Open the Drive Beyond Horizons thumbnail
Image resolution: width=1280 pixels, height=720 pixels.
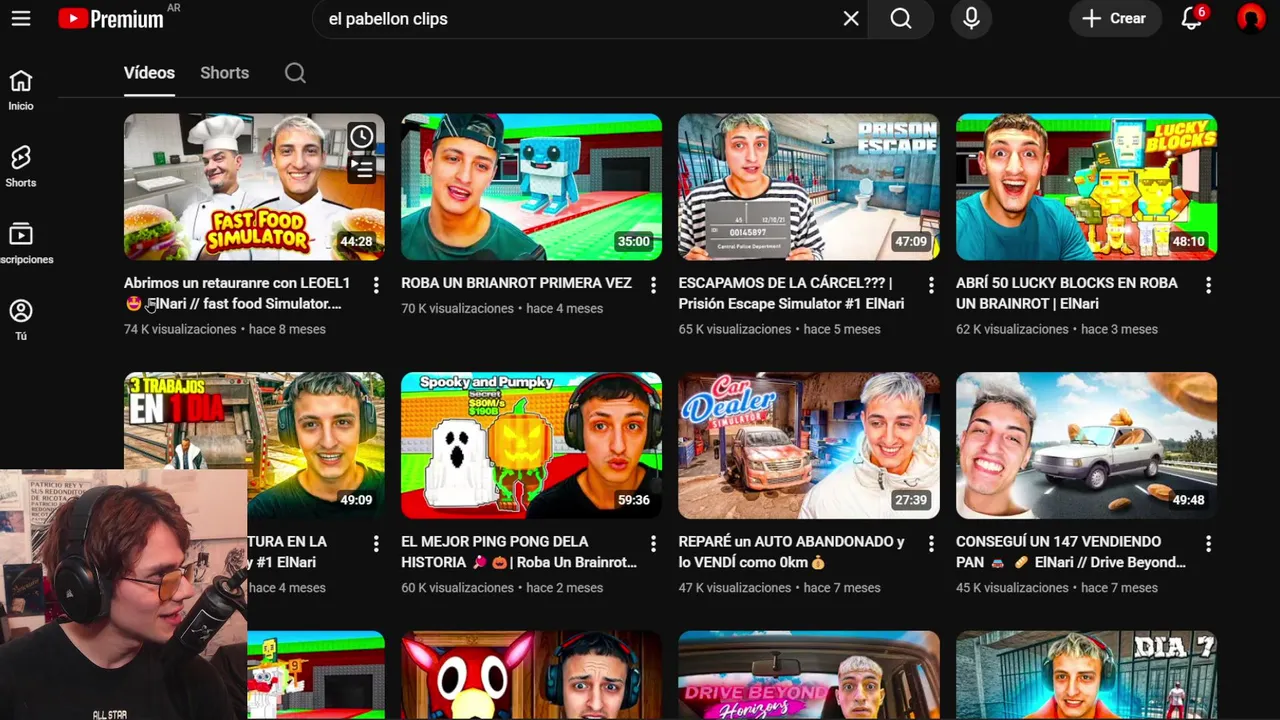809,675
